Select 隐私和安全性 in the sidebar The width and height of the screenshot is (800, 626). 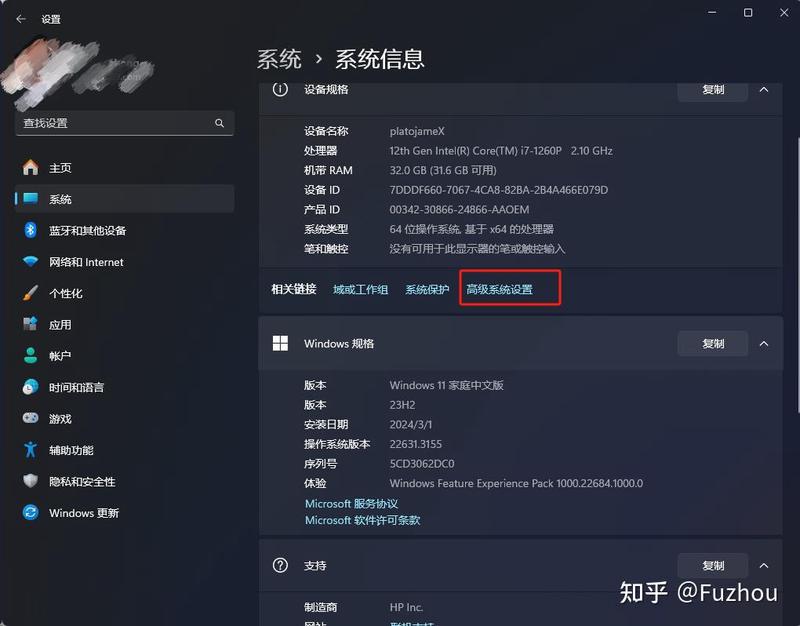[124, 481]
